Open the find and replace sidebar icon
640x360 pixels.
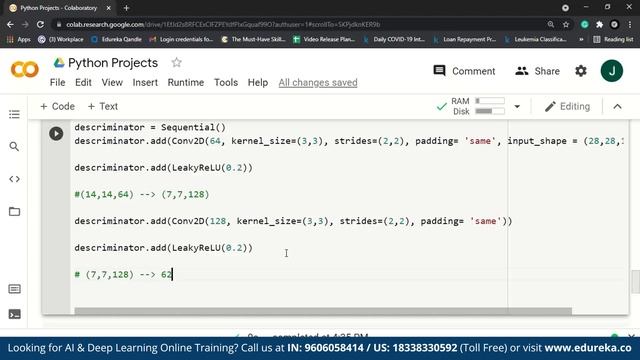coord(14,146)
